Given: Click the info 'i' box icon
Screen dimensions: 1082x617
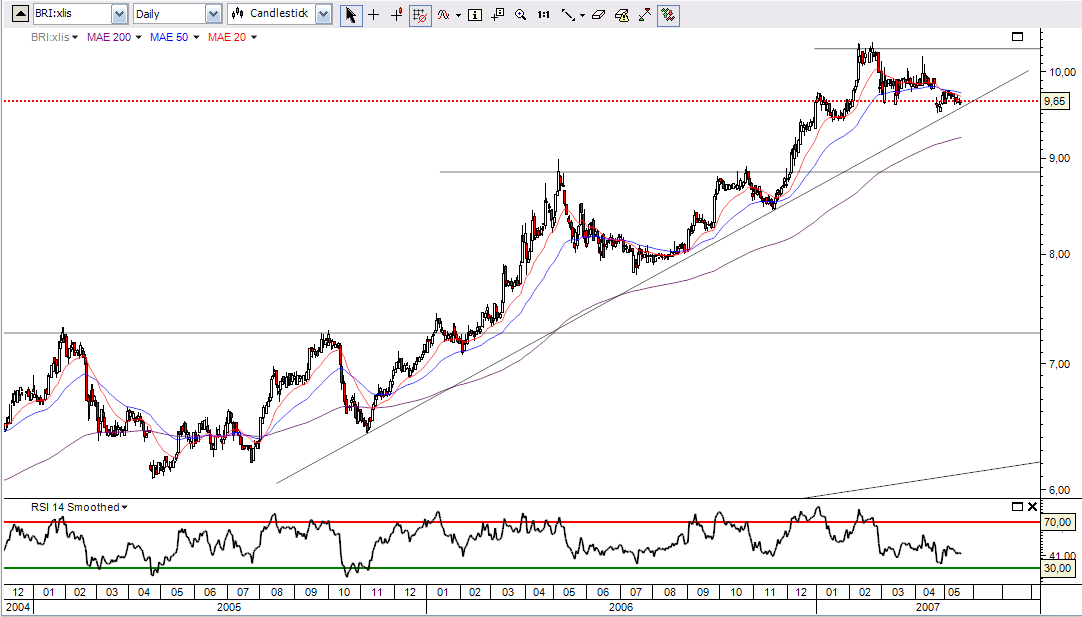Looking at the screenshot, I should coord(475,14).
